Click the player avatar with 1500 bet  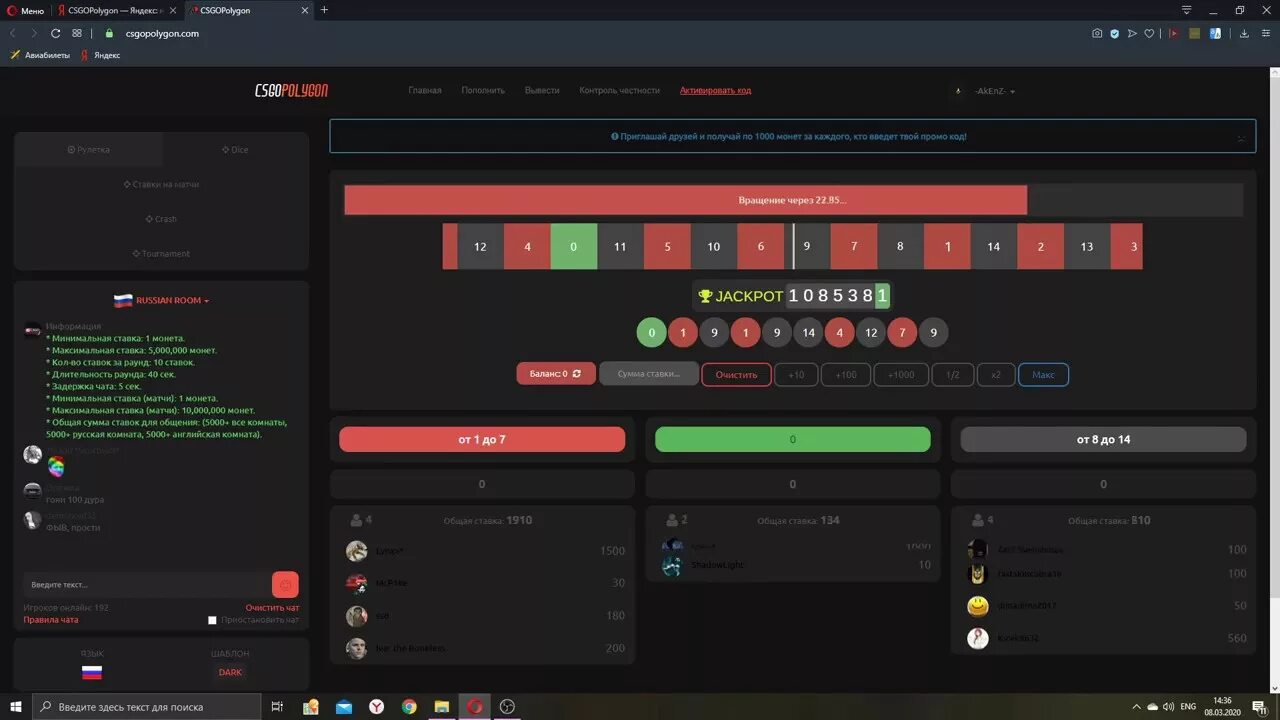[x=357, y=551]
